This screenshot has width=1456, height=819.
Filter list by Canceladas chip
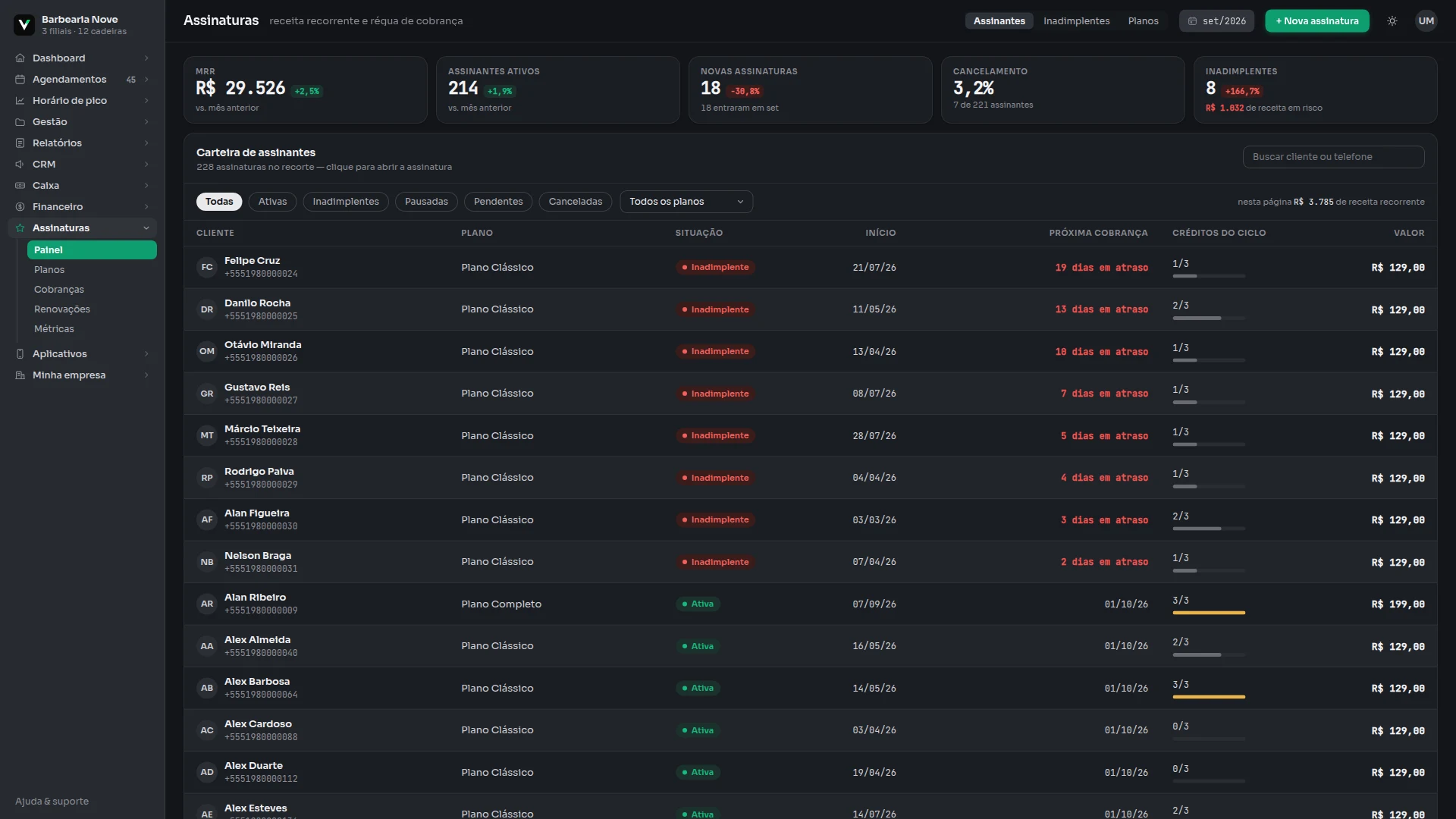(576, 202)
